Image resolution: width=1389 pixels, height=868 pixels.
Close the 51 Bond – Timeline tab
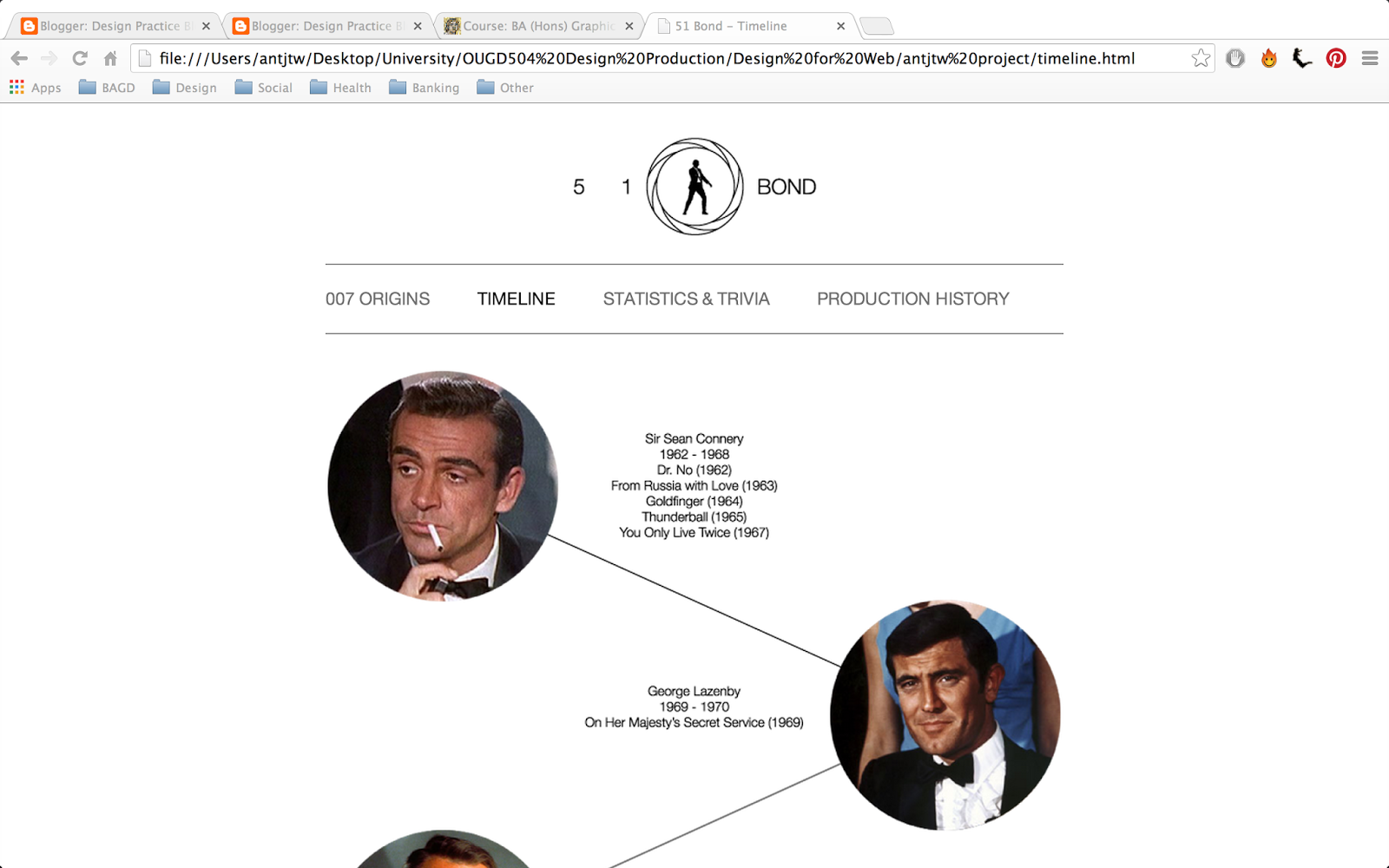[x=840, y=26]
